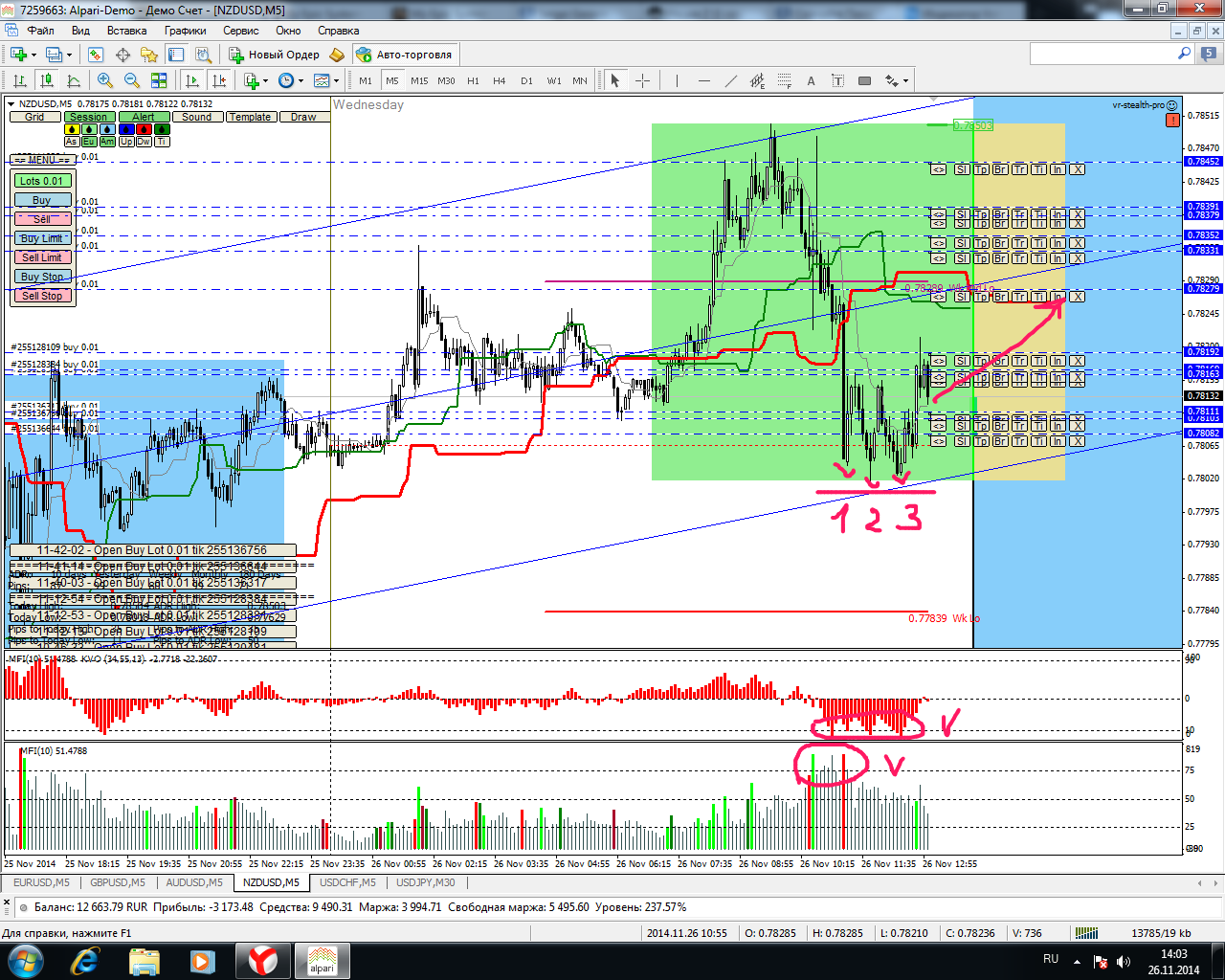Click the Buy Limit button
Image resolution: width=1225 pixels, height=980 pixels.
point(42,238)
